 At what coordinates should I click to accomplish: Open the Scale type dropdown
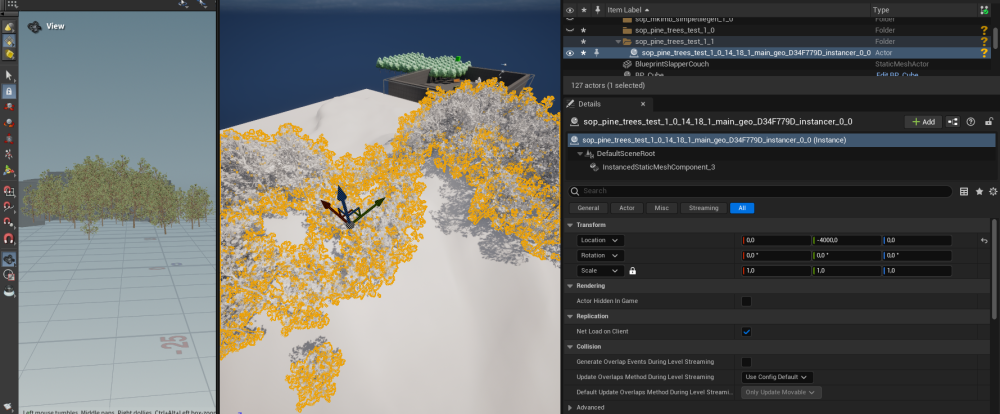pos(600,271)
